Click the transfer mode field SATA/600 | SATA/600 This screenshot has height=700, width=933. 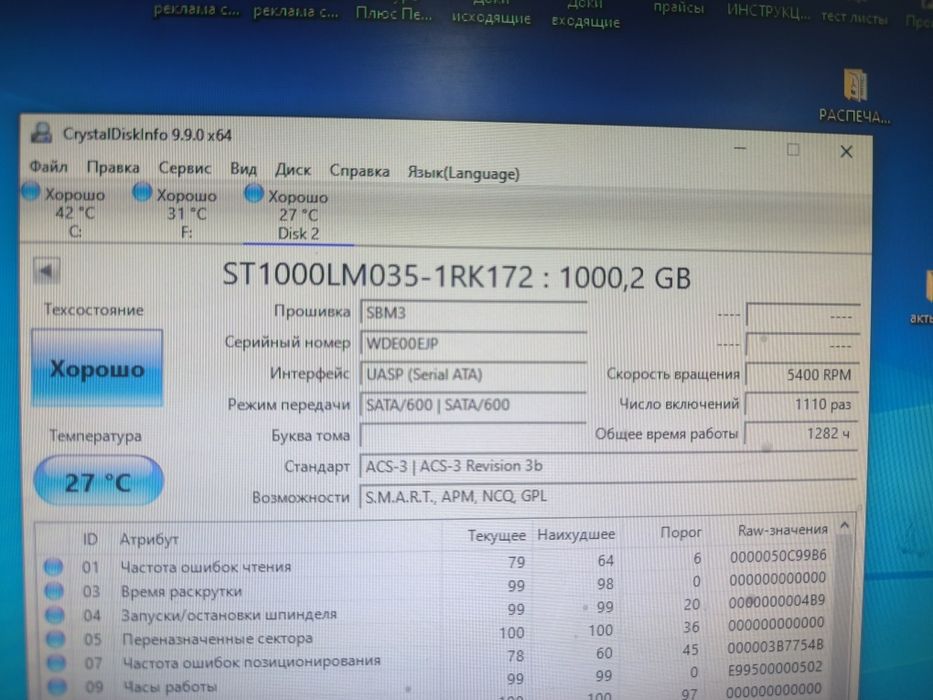[x=474, y=405]
